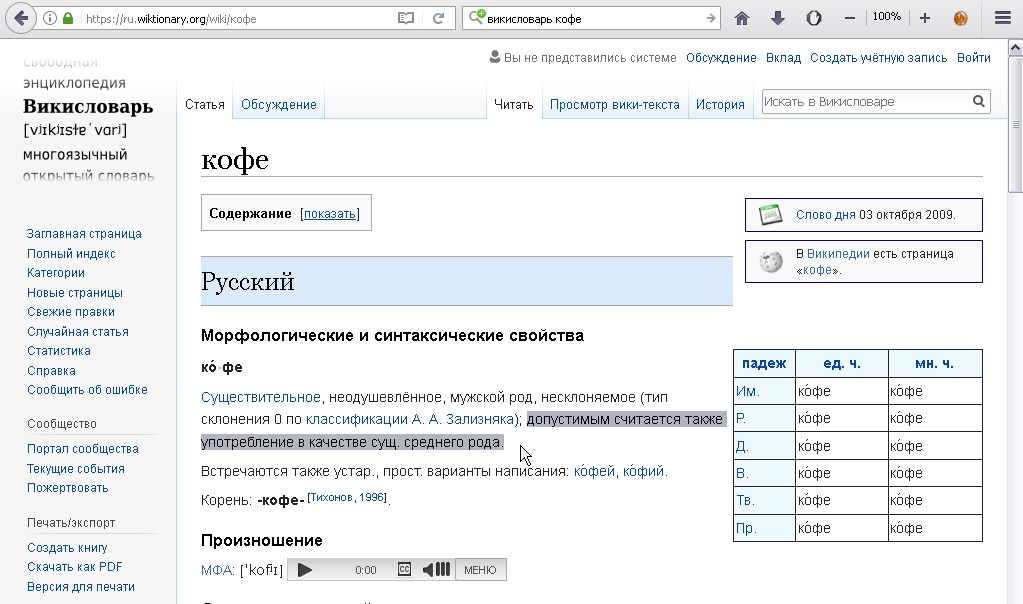Open Справка sidebar link

[51, 370]
